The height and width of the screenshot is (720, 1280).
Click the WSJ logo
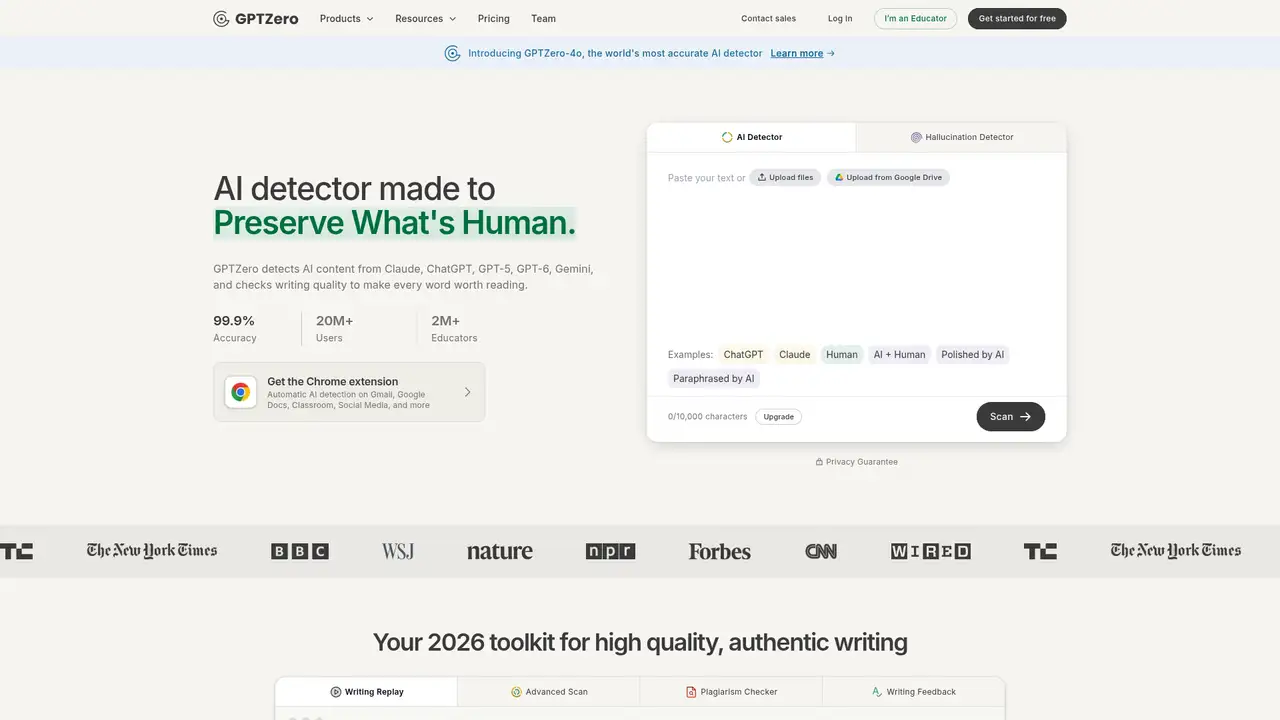[398, 551]
